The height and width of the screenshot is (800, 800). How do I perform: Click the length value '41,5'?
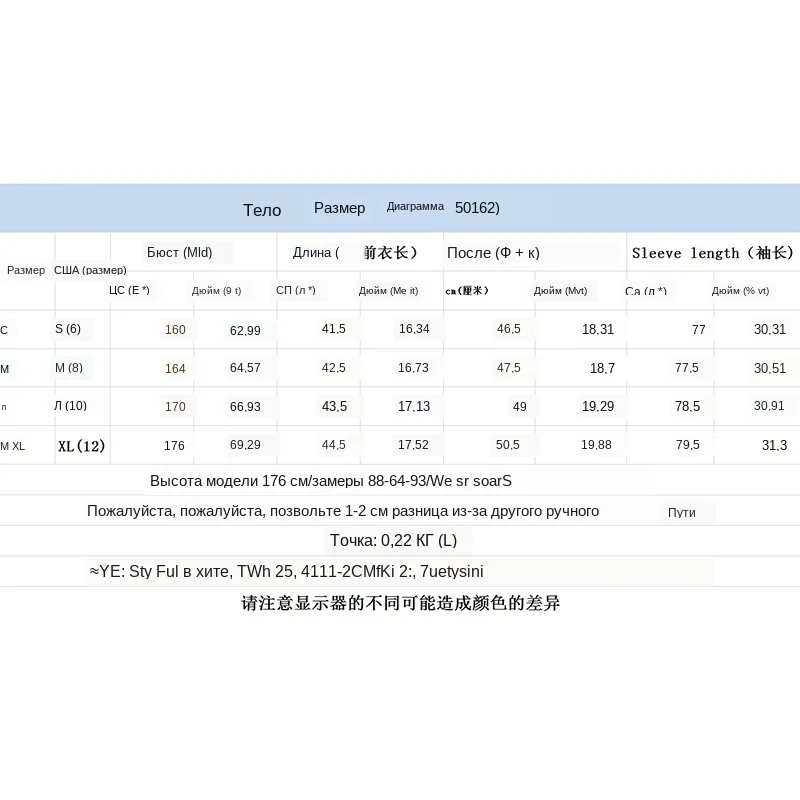click(x=334, y=329)
